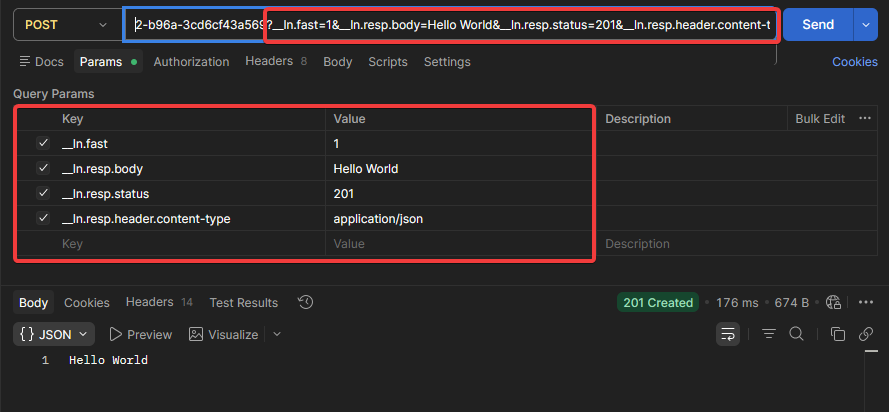Switch to the Authorization tab
The height and width of the screenshot is (412, 889).
tap(191, 62)
